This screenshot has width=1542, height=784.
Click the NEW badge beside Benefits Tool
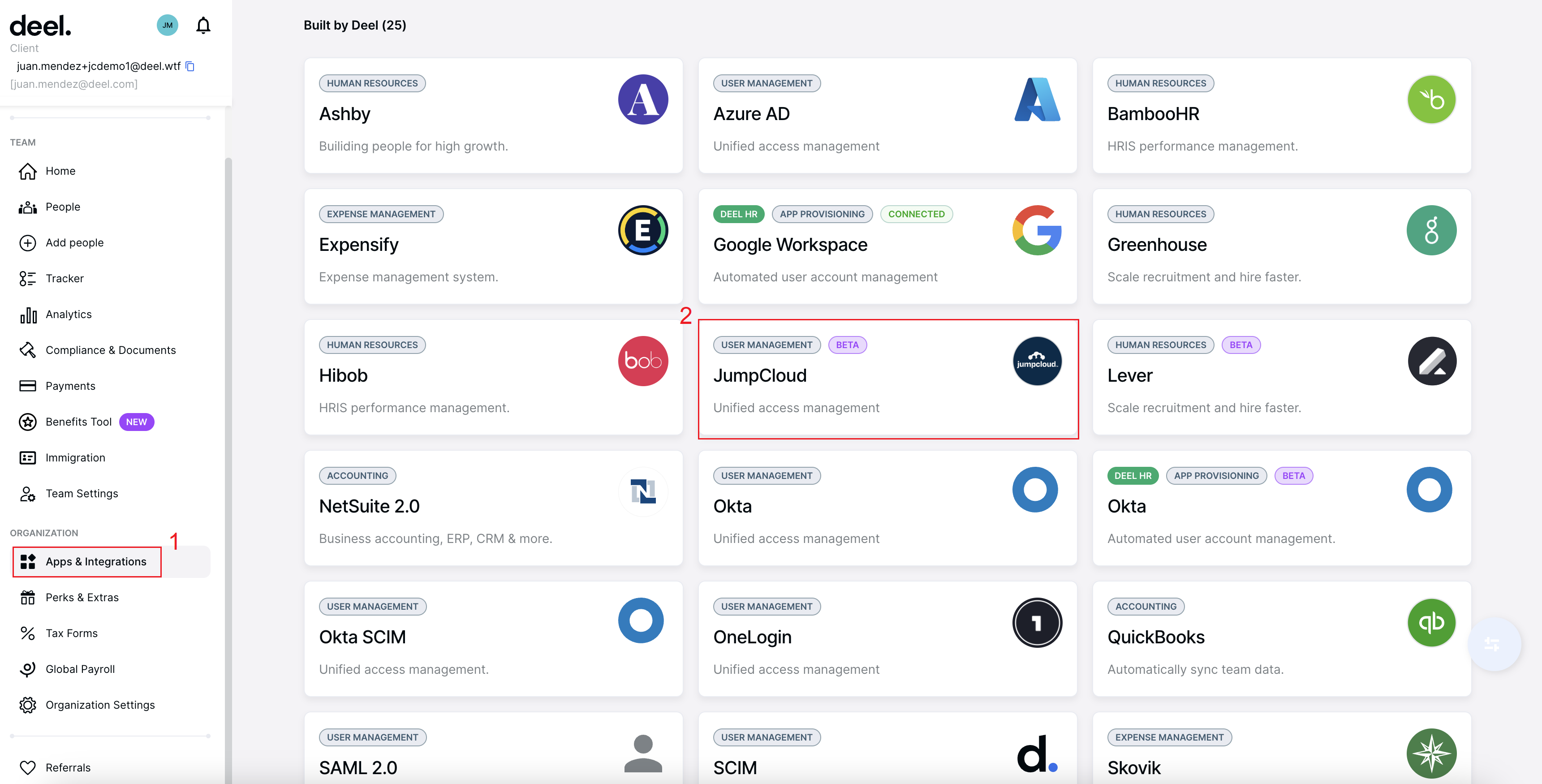pyautogui.click(x=137, y=422)
